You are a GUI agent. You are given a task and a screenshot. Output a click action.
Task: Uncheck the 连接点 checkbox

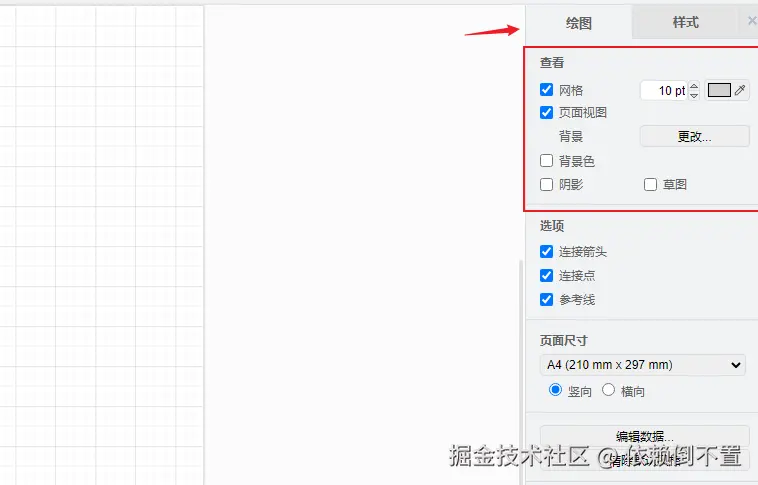click(546, 275)
